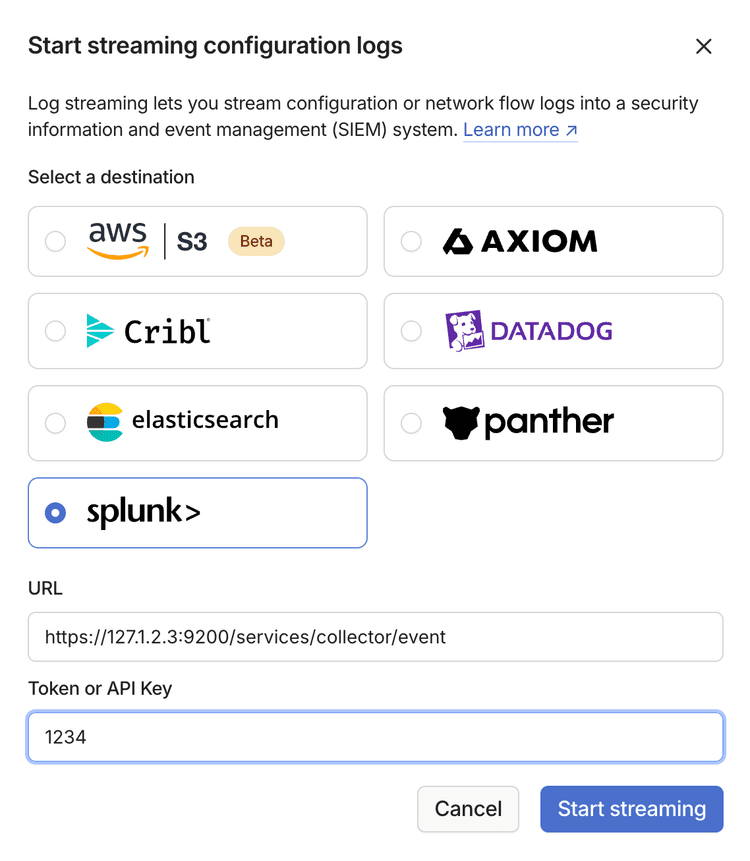
Task: Open the Learn more link
Action: [x=520, y=130]
